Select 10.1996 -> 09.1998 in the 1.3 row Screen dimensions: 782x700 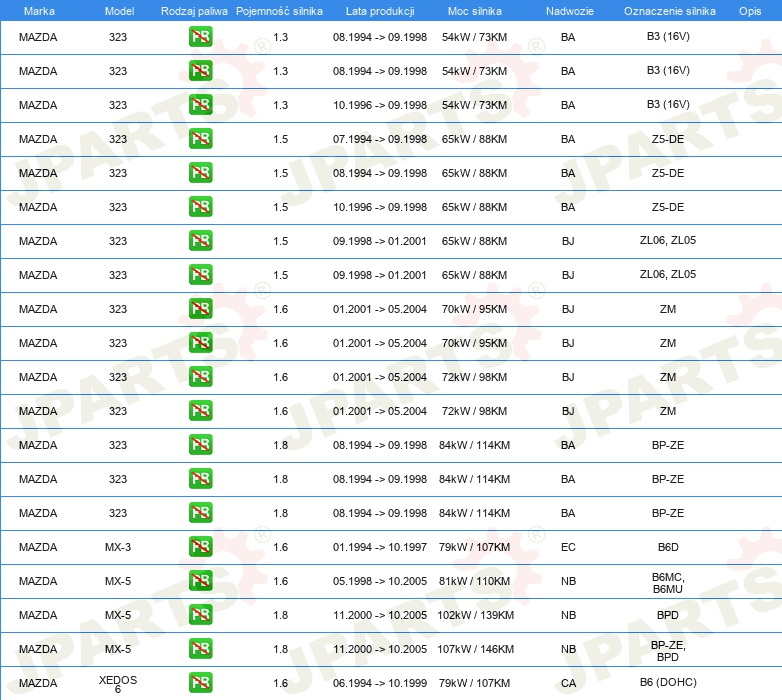(x=380, y=105)
